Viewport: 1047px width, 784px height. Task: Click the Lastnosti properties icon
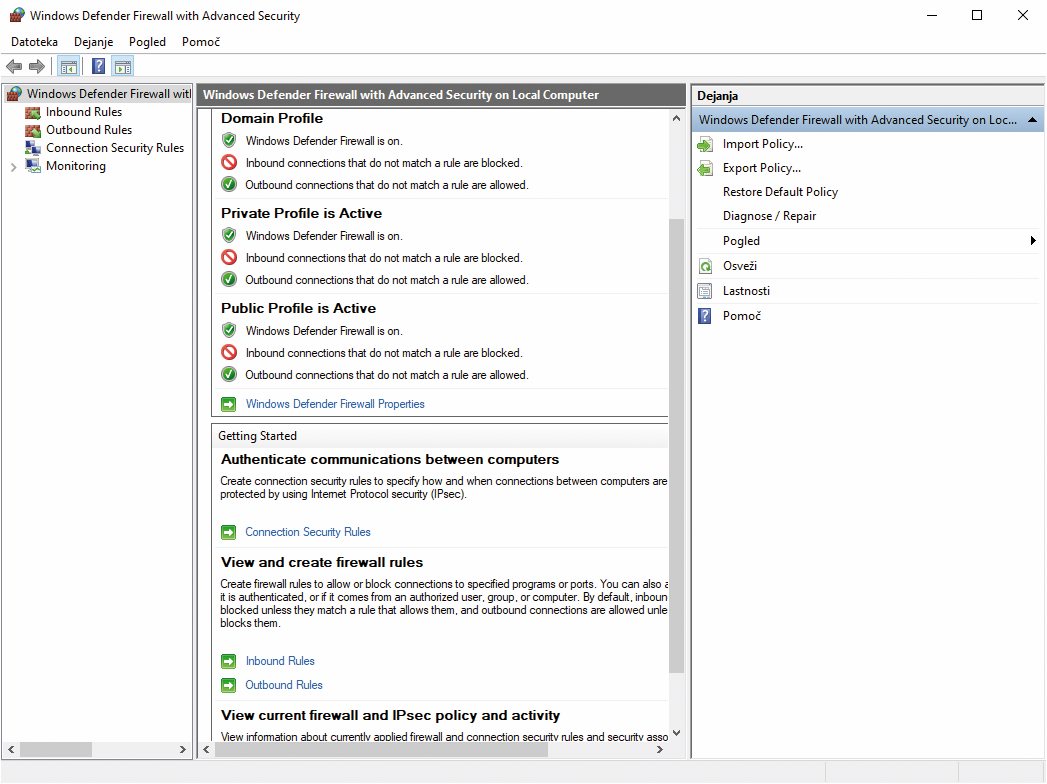pos(705,291)
